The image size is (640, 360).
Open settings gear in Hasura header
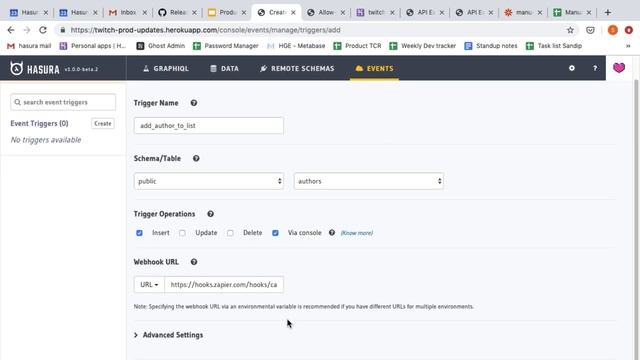[x=572, y=68]
